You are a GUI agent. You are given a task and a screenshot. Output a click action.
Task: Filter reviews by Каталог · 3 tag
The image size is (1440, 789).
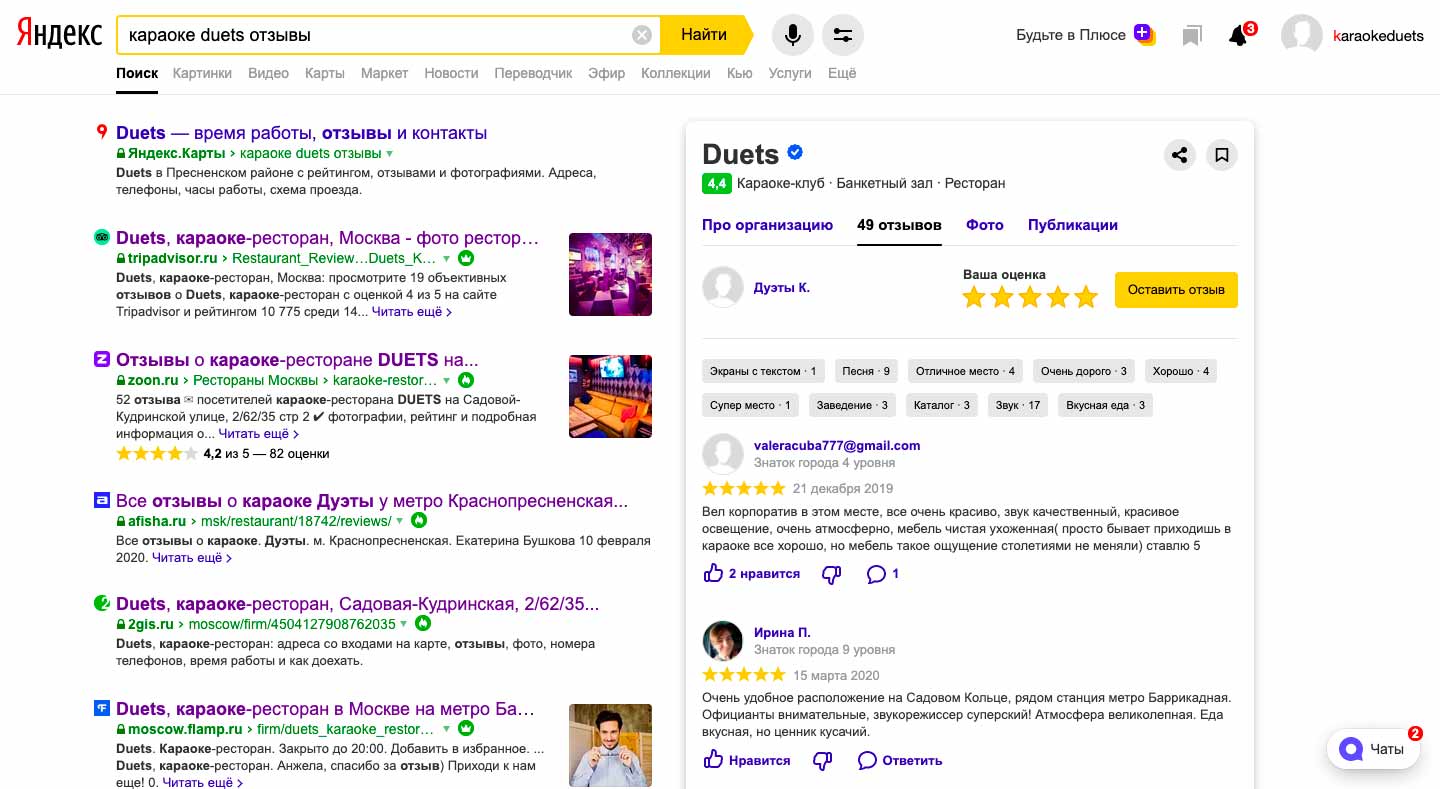(942, 405)
